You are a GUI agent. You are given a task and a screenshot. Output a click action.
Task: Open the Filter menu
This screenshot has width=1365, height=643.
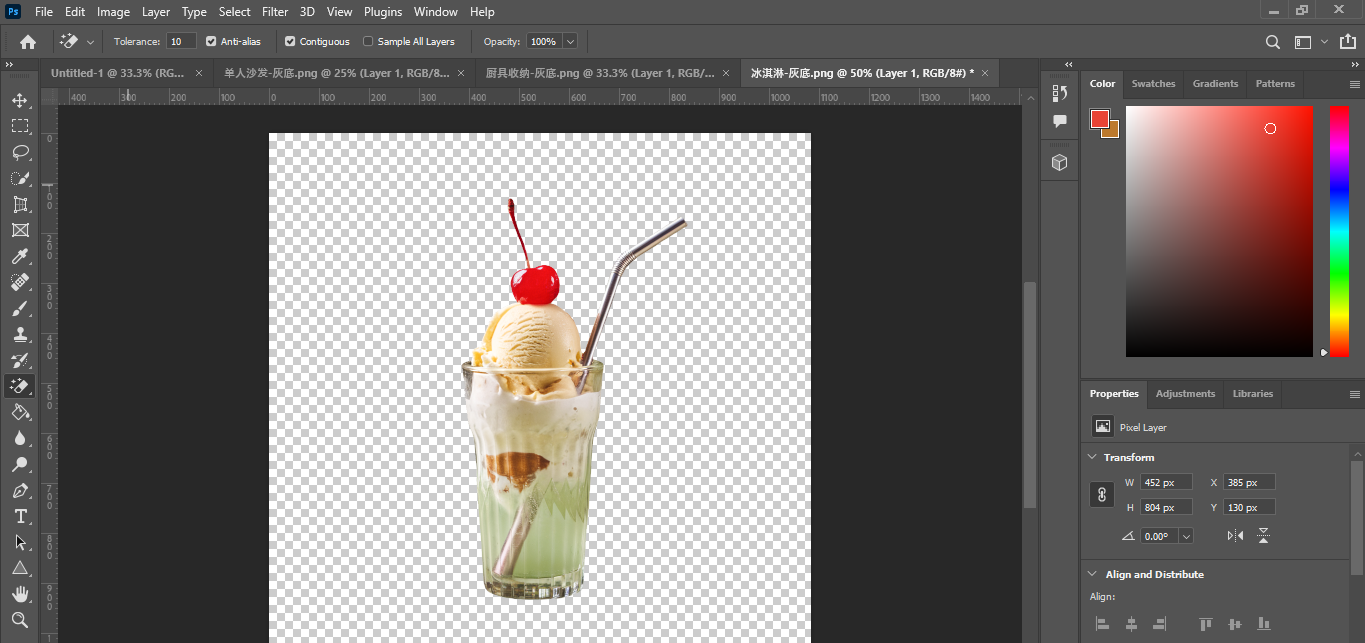click(x=275, y=12)
